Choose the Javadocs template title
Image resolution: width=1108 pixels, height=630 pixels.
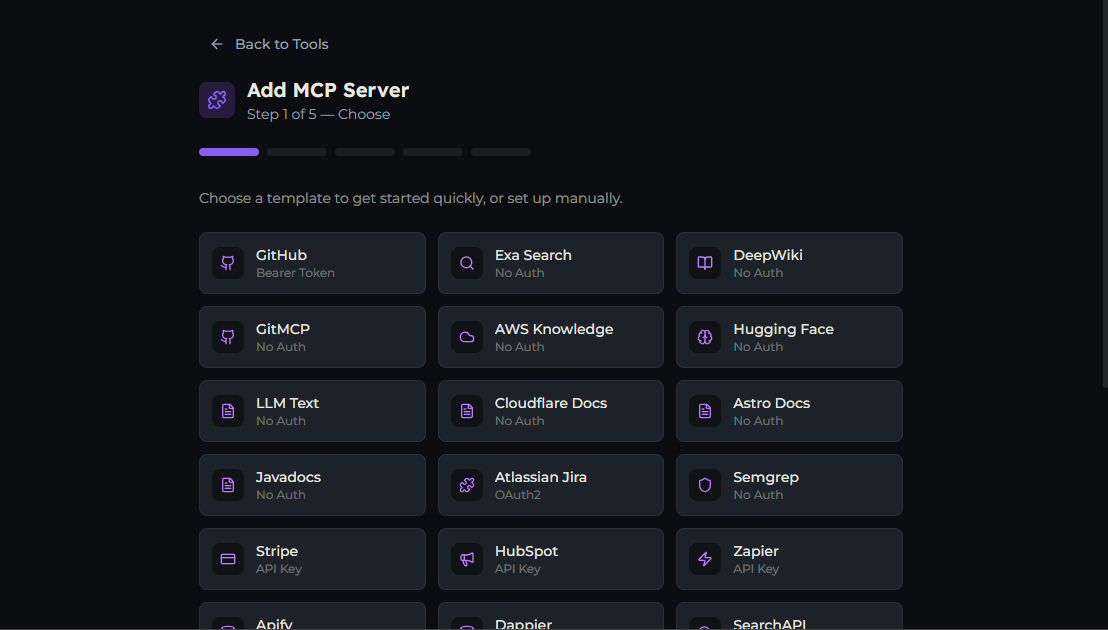tap(288, 477)
